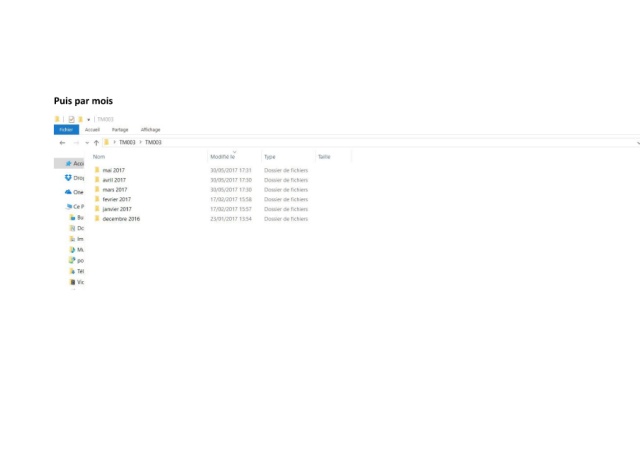Switch to the Accueil tab
Screen dimensions: 640x452
(92, 130)
